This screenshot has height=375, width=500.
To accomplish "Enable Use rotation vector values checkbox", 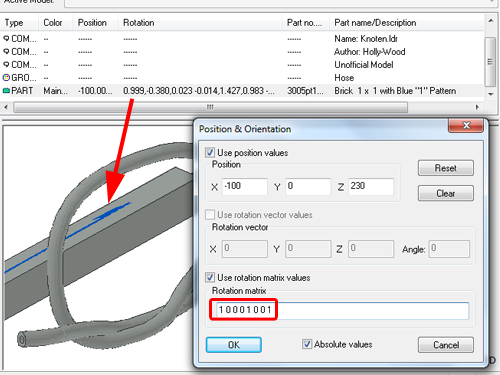I will pyautogui.click(x=210, y=215).
